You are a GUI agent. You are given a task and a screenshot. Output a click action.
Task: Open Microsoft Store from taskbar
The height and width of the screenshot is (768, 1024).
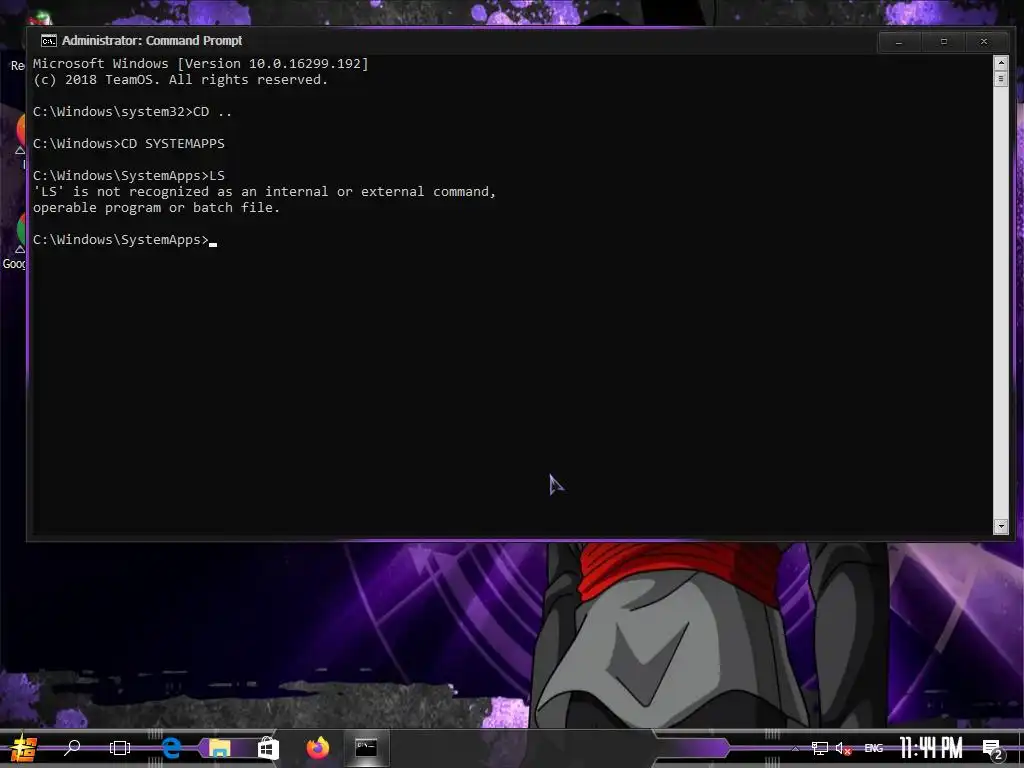point(268,748)
